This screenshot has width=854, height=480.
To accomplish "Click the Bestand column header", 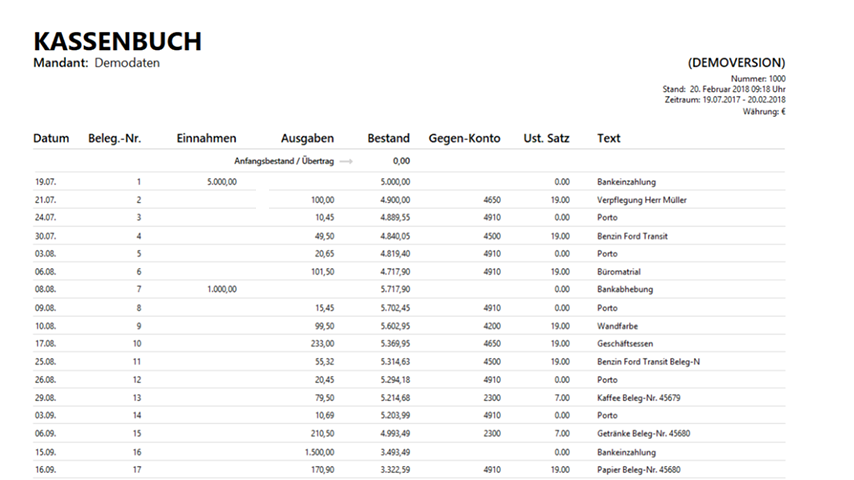I will click(388, 138).
